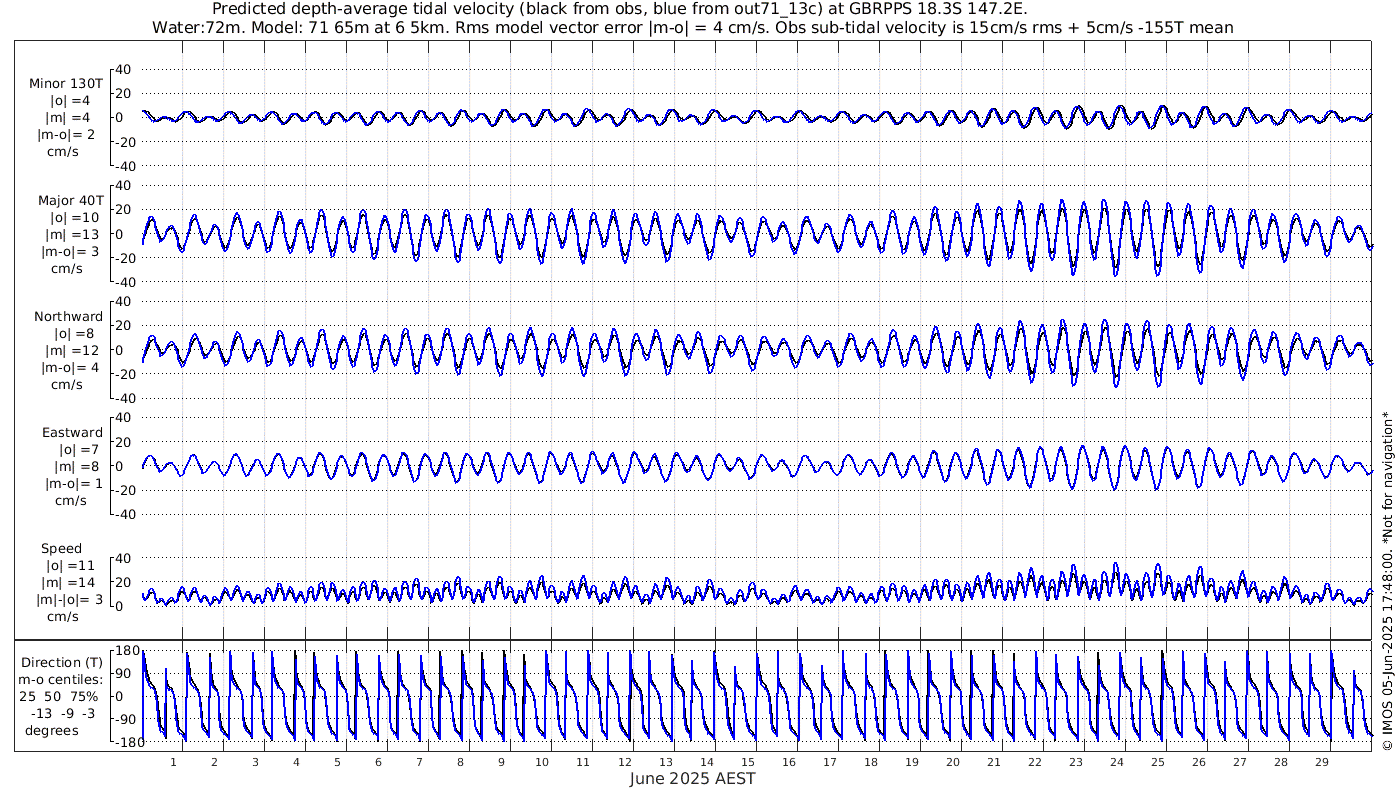Click day 29 tick on the time axis
This screenshot has height=800, width=1400.
click(1322, 762)
